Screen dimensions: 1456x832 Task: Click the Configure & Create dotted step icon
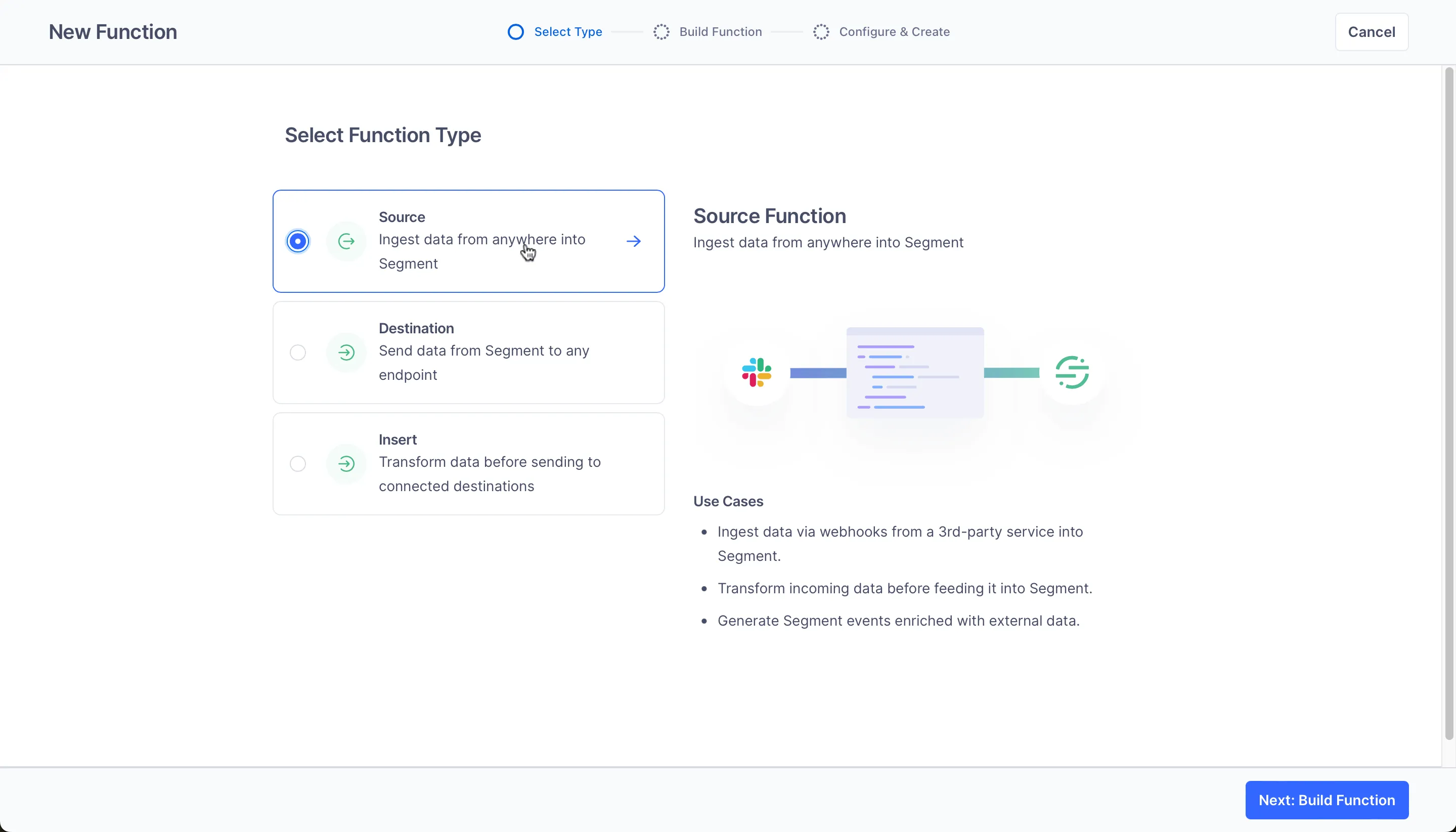[821, 32]
